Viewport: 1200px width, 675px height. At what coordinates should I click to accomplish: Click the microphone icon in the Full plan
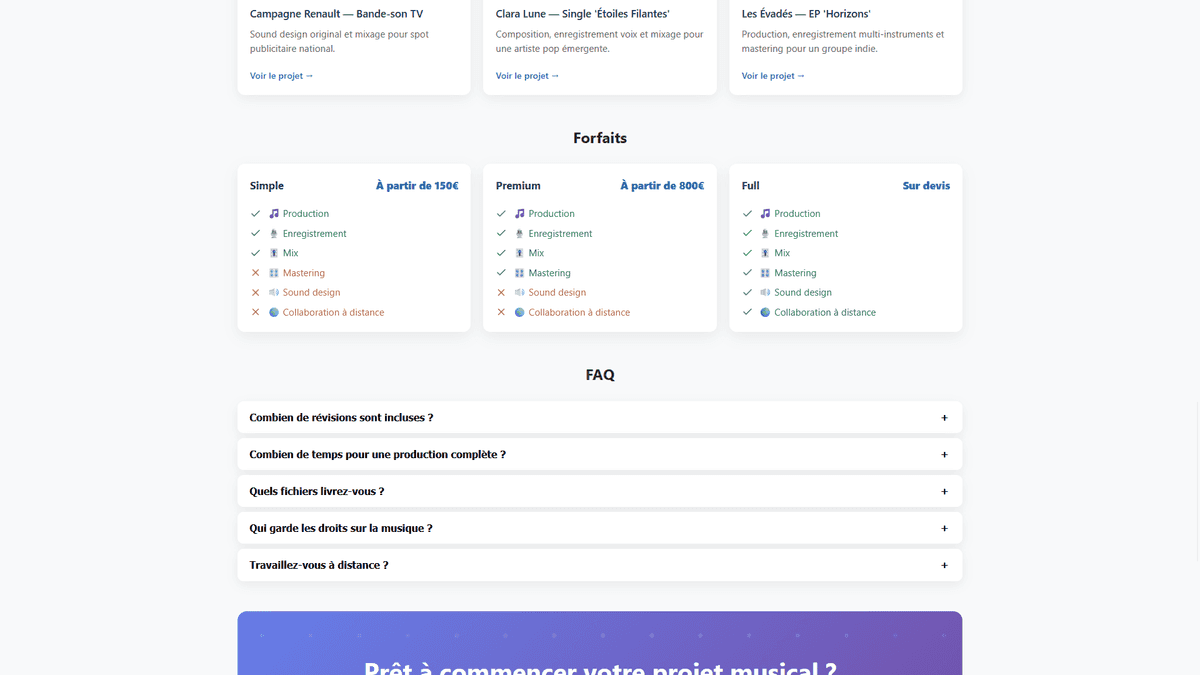tap(765, 233)
